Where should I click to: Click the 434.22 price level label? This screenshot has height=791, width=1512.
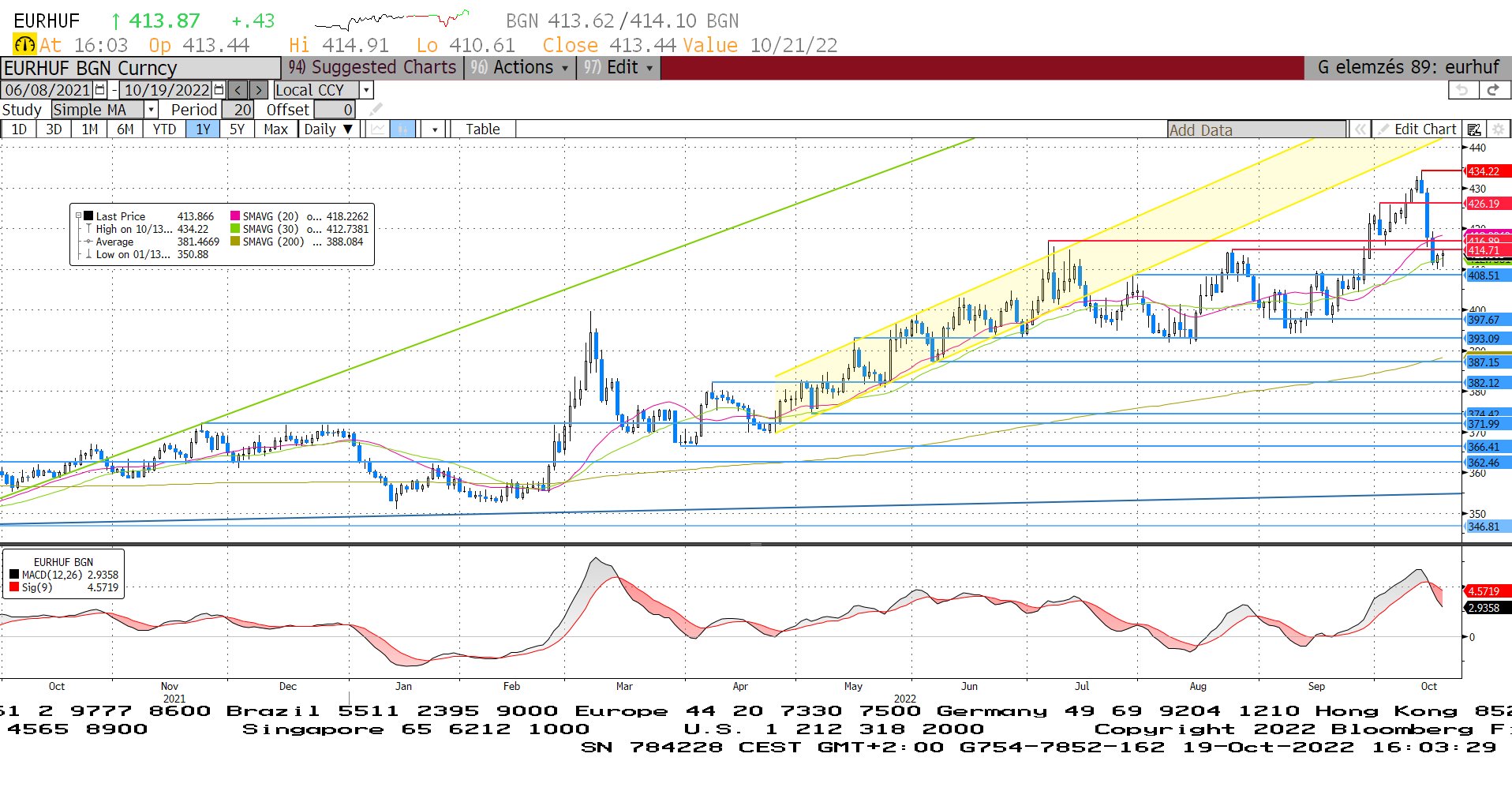[x=1488, y=171]
